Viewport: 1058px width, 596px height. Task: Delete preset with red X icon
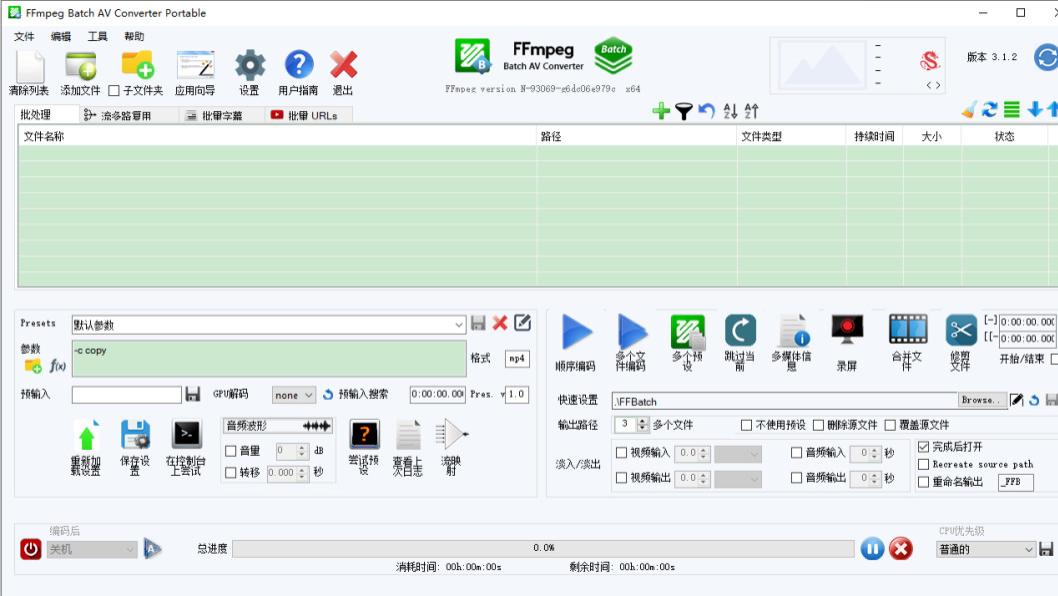click(499, 323)
